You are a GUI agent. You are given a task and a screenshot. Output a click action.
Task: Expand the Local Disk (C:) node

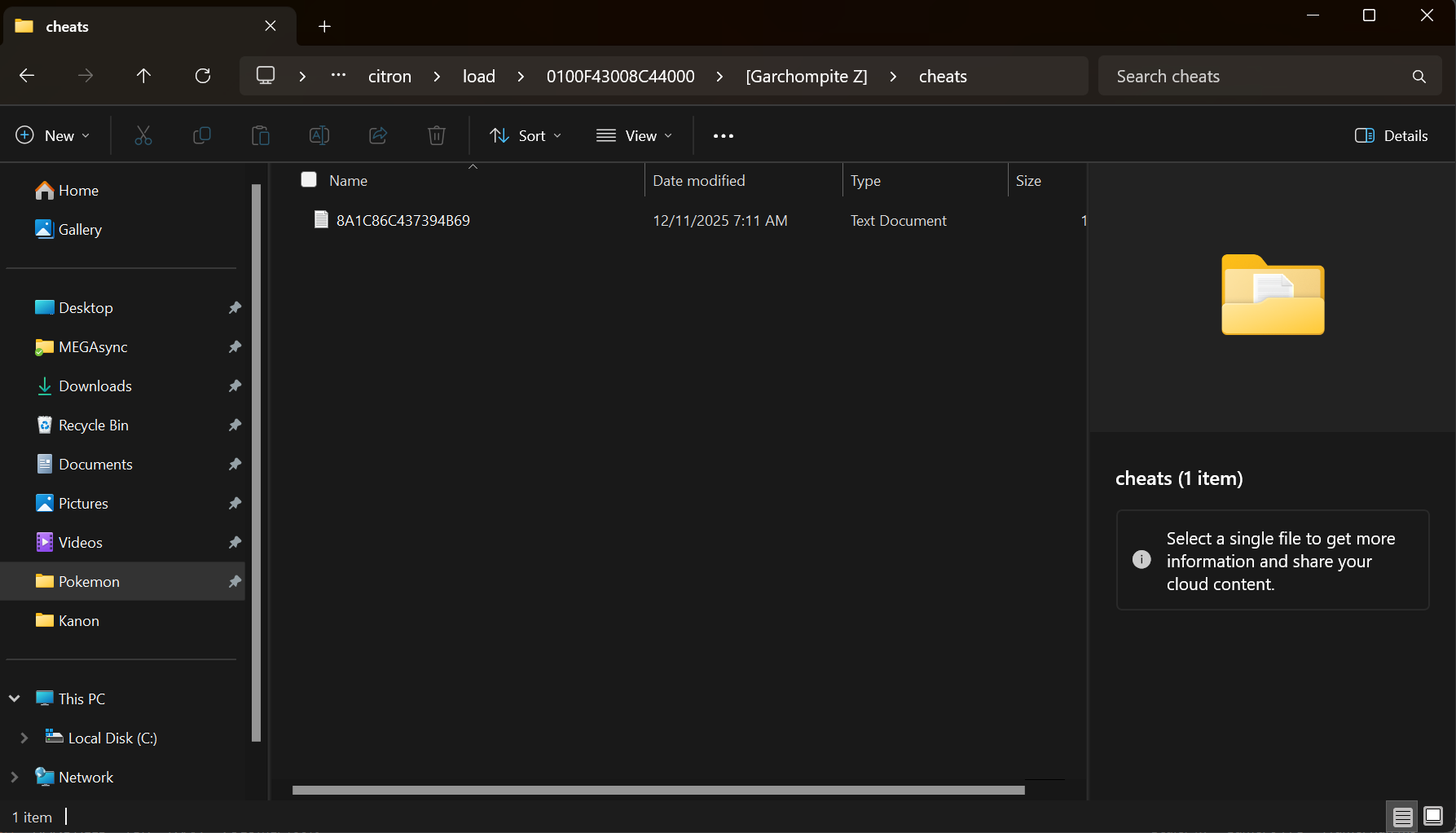click(x=24, y=738)
